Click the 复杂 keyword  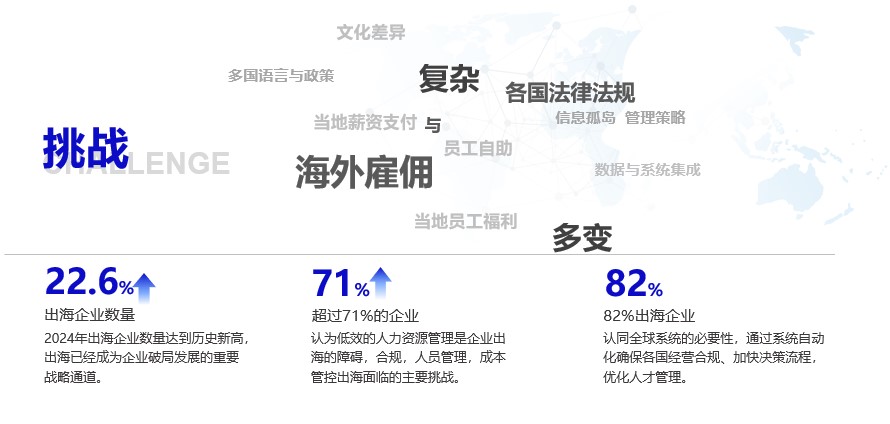[x=449, y=79]
